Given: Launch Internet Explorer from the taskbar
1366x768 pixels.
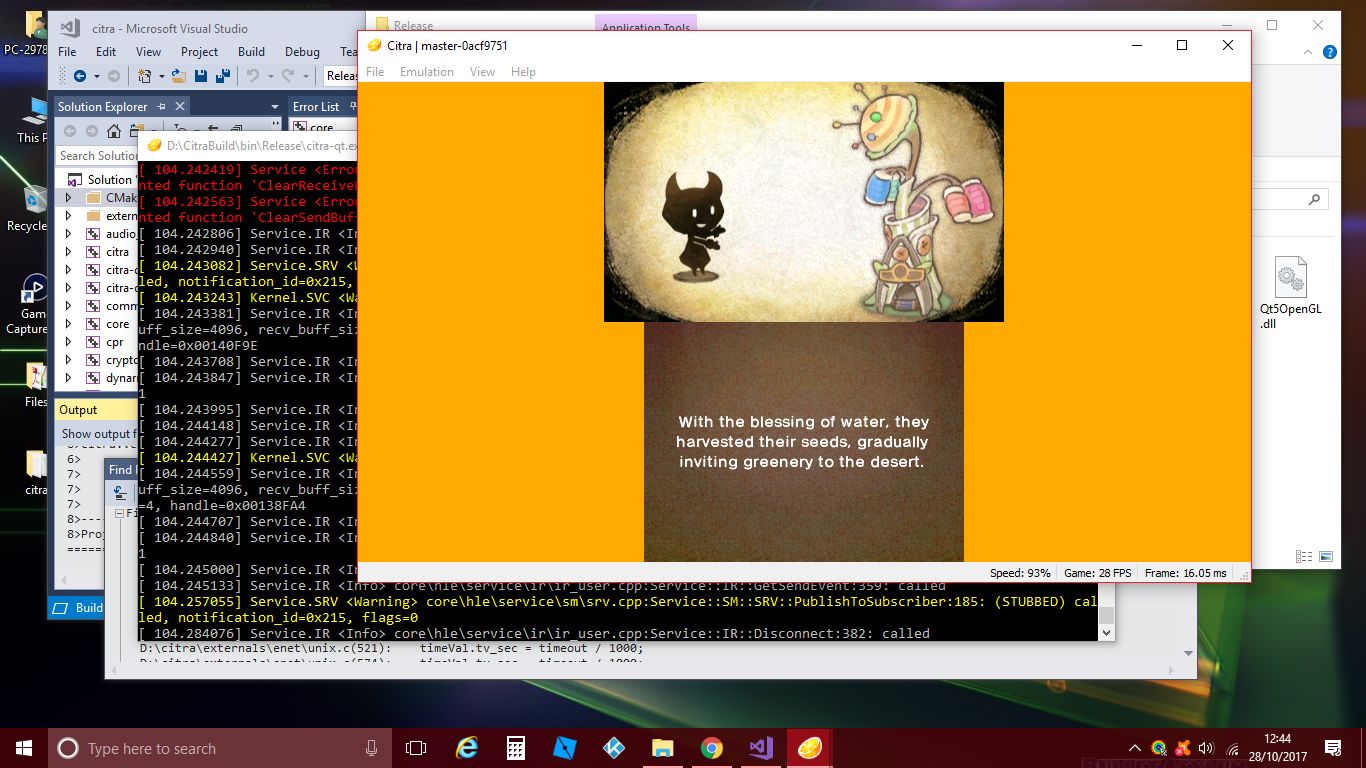Looking at the screenshot, I should [x=466, y=748].
